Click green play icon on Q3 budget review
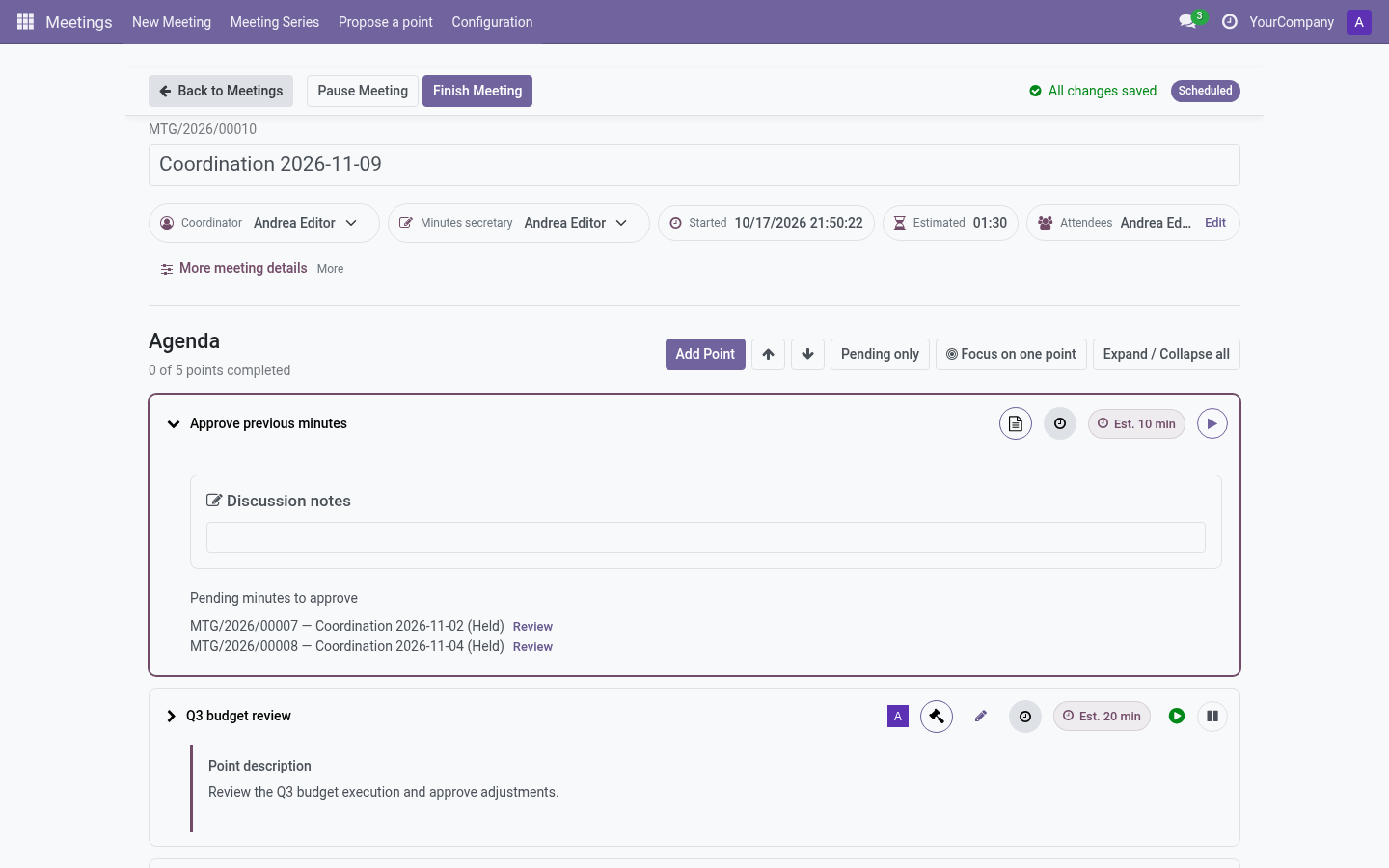This screenshot has width=1389, height=868. [x=1177, y=716]
